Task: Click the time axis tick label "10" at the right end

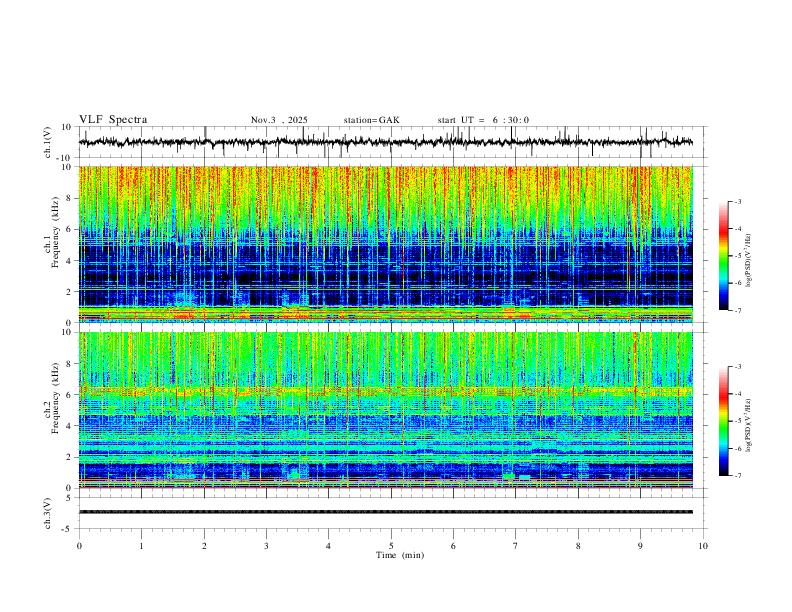Action: click(703, 546)
